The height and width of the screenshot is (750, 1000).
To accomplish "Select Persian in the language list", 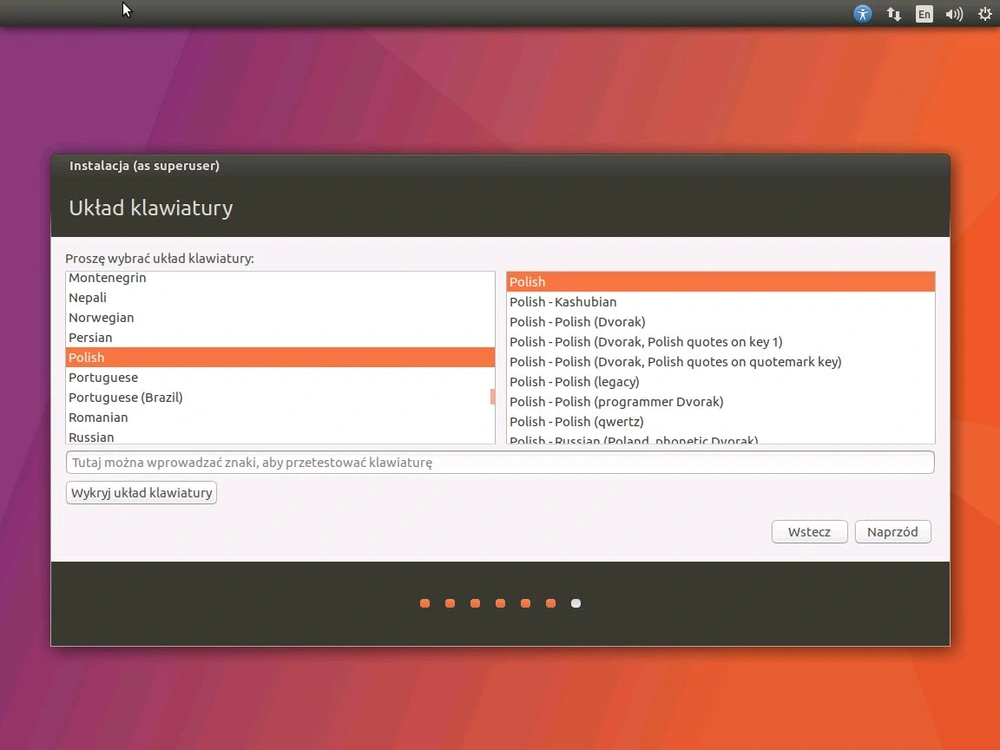I will click(x=280, y=337).
